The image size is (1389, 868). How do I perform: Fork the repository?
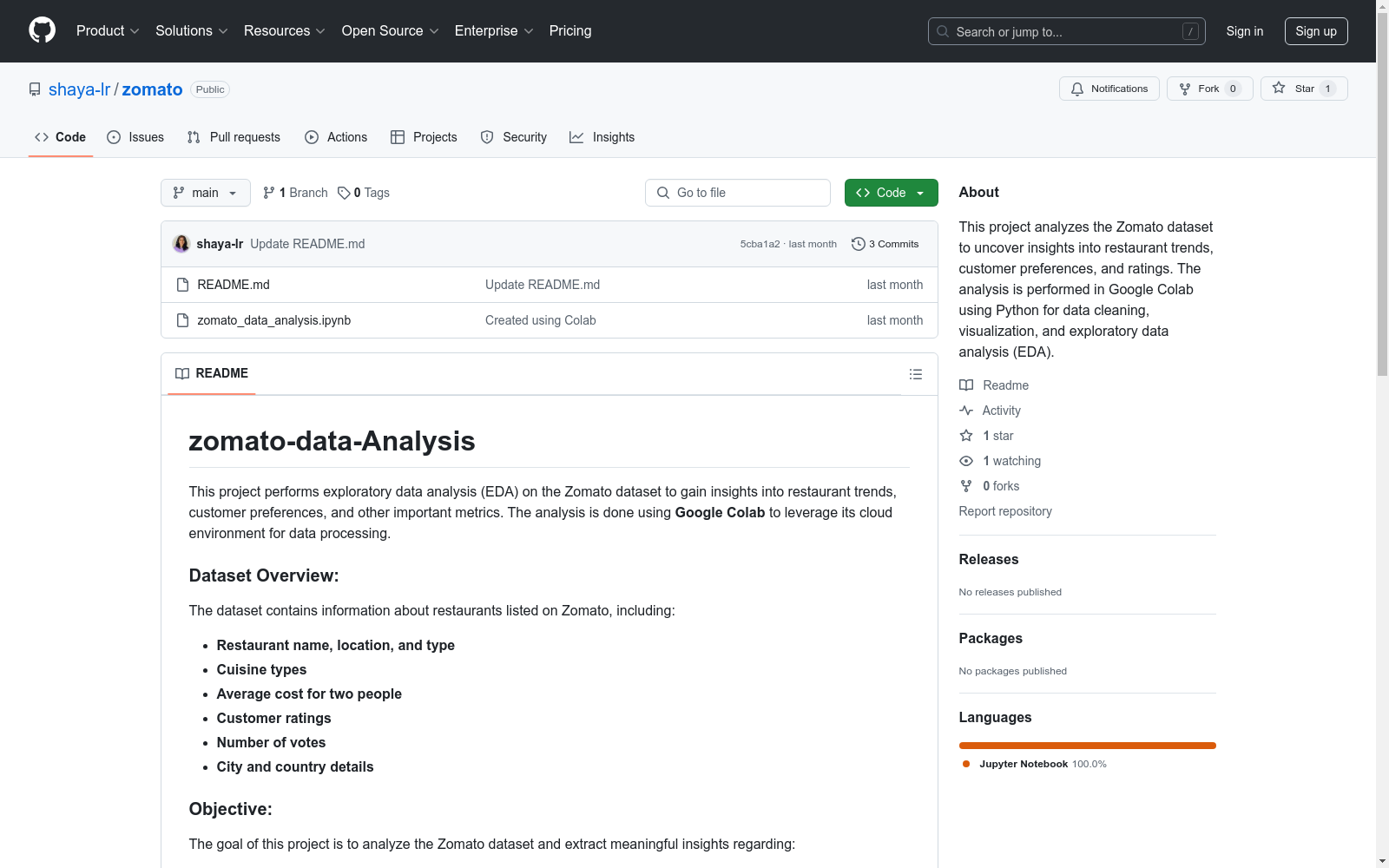point(1209,89)
